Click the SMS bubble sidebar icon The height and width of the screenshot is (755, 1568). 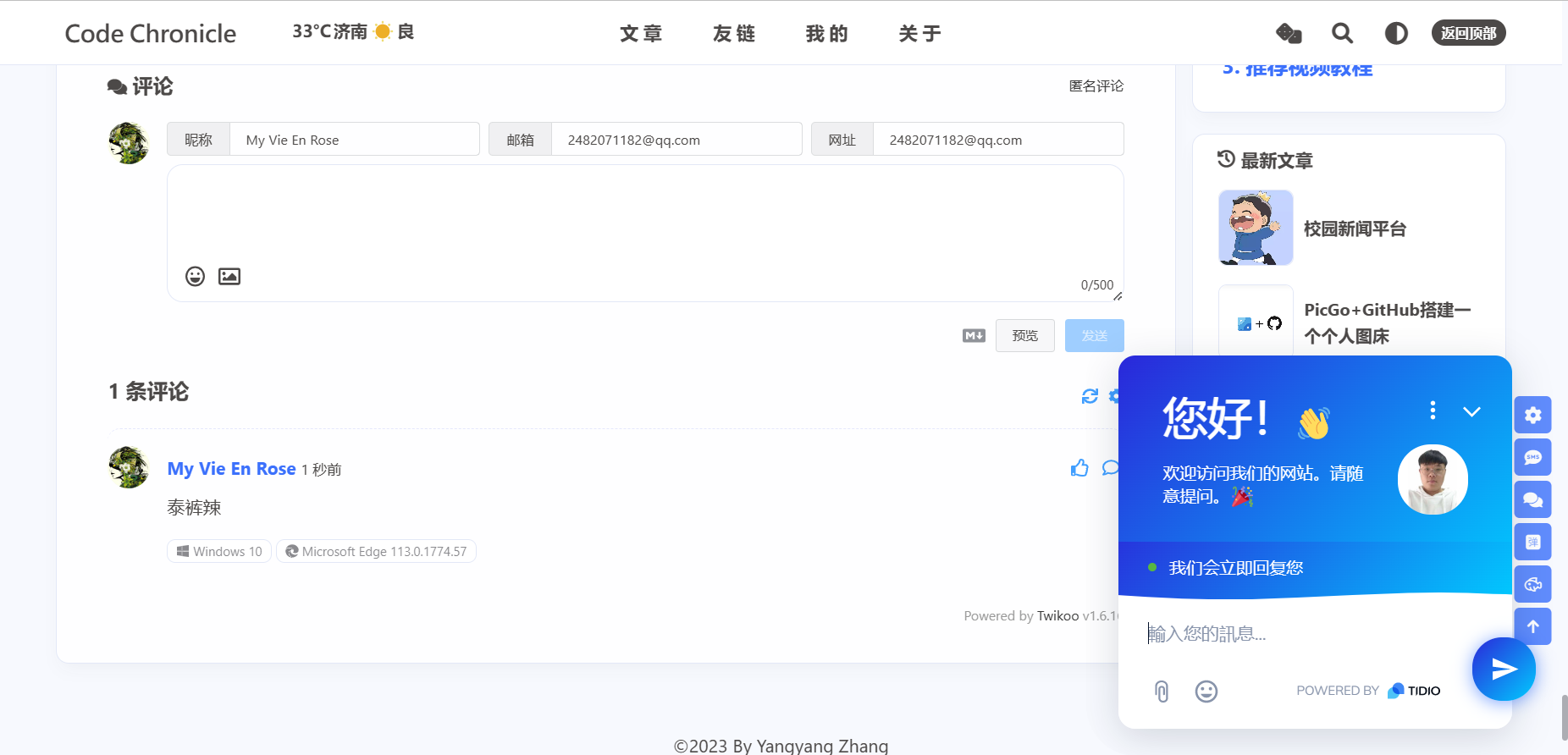1533,457
